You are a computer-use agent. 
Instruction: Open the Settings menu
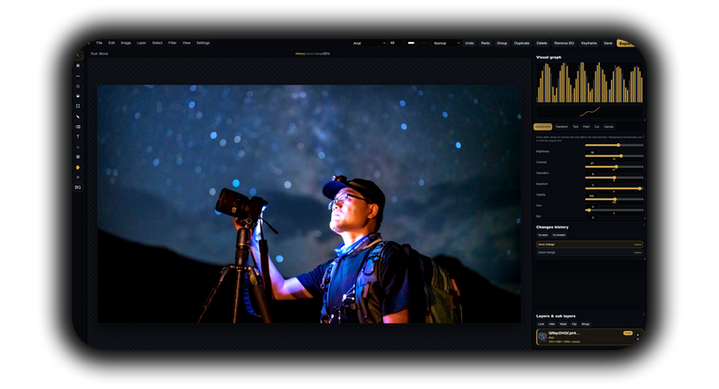point(203,43)
